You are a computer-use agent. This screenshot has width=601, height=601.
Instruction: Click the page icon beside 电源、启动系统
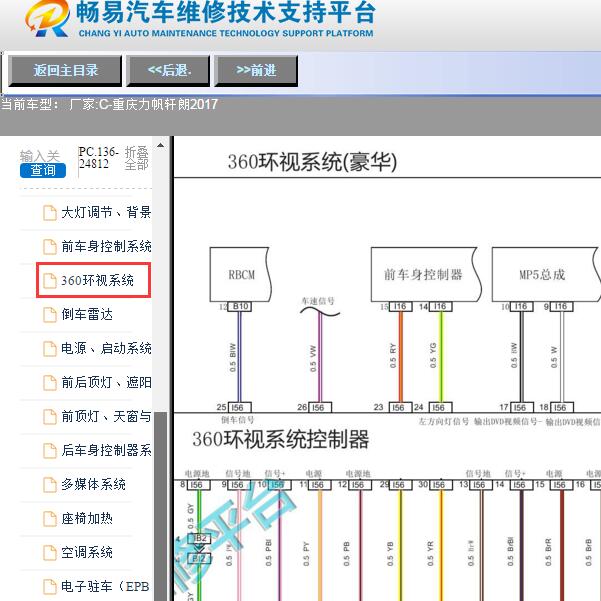click(x=49, y=348)
